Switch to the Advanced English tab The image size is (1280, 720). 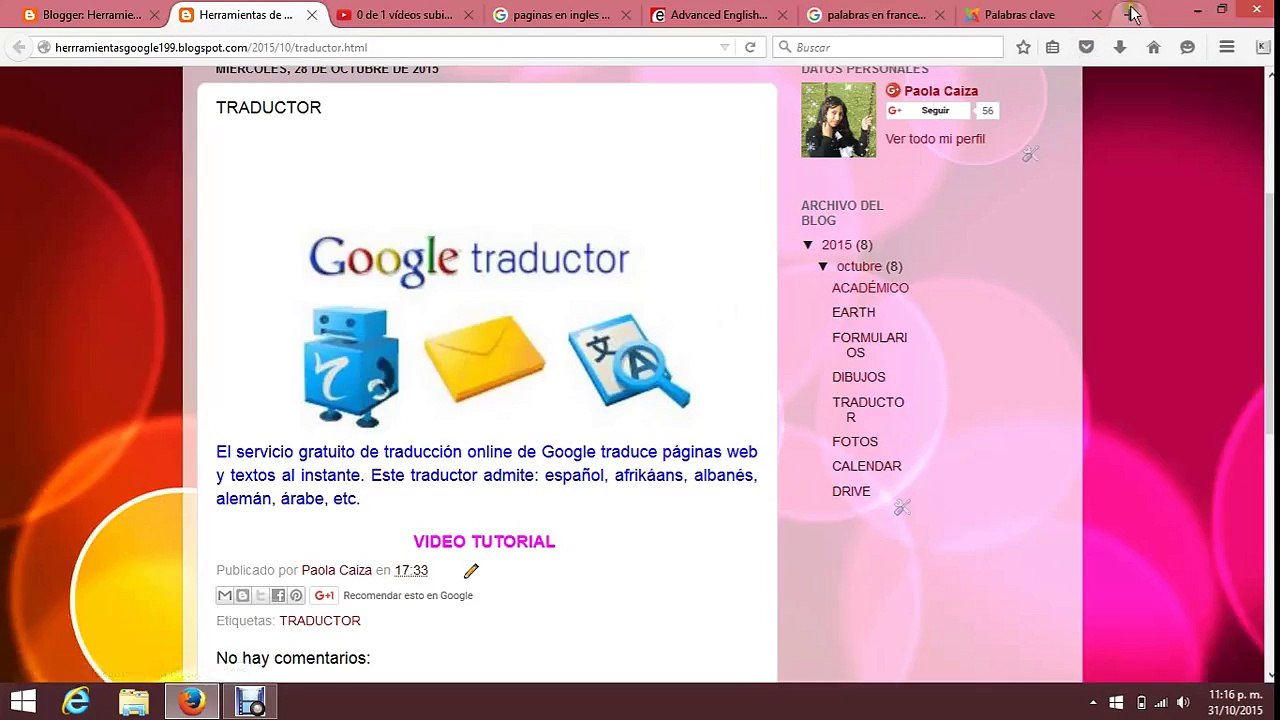[719, 15]
